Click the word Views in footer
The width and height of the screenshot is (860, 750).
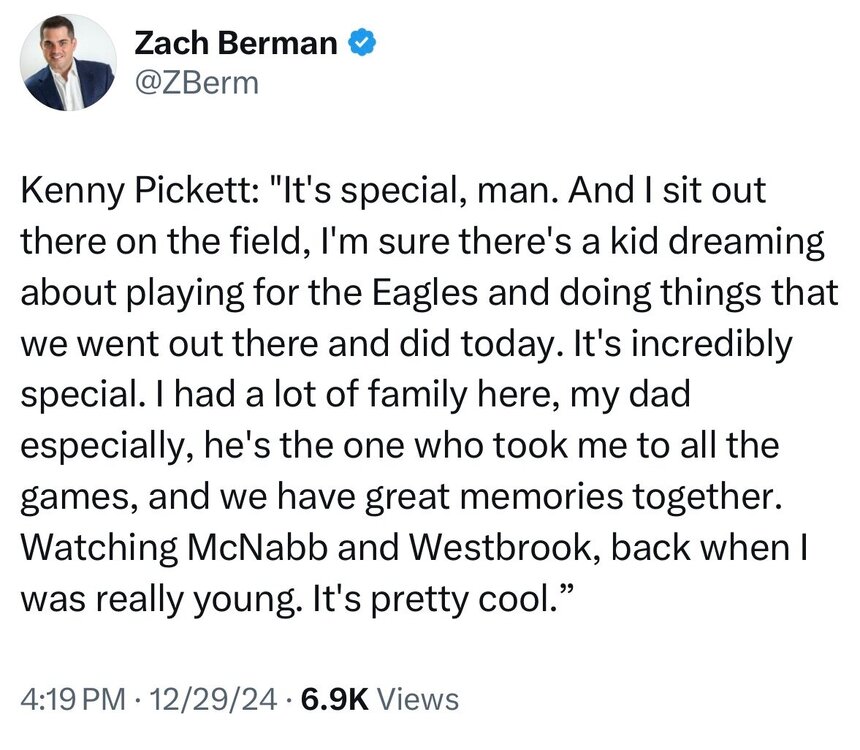tap(418, 699)
